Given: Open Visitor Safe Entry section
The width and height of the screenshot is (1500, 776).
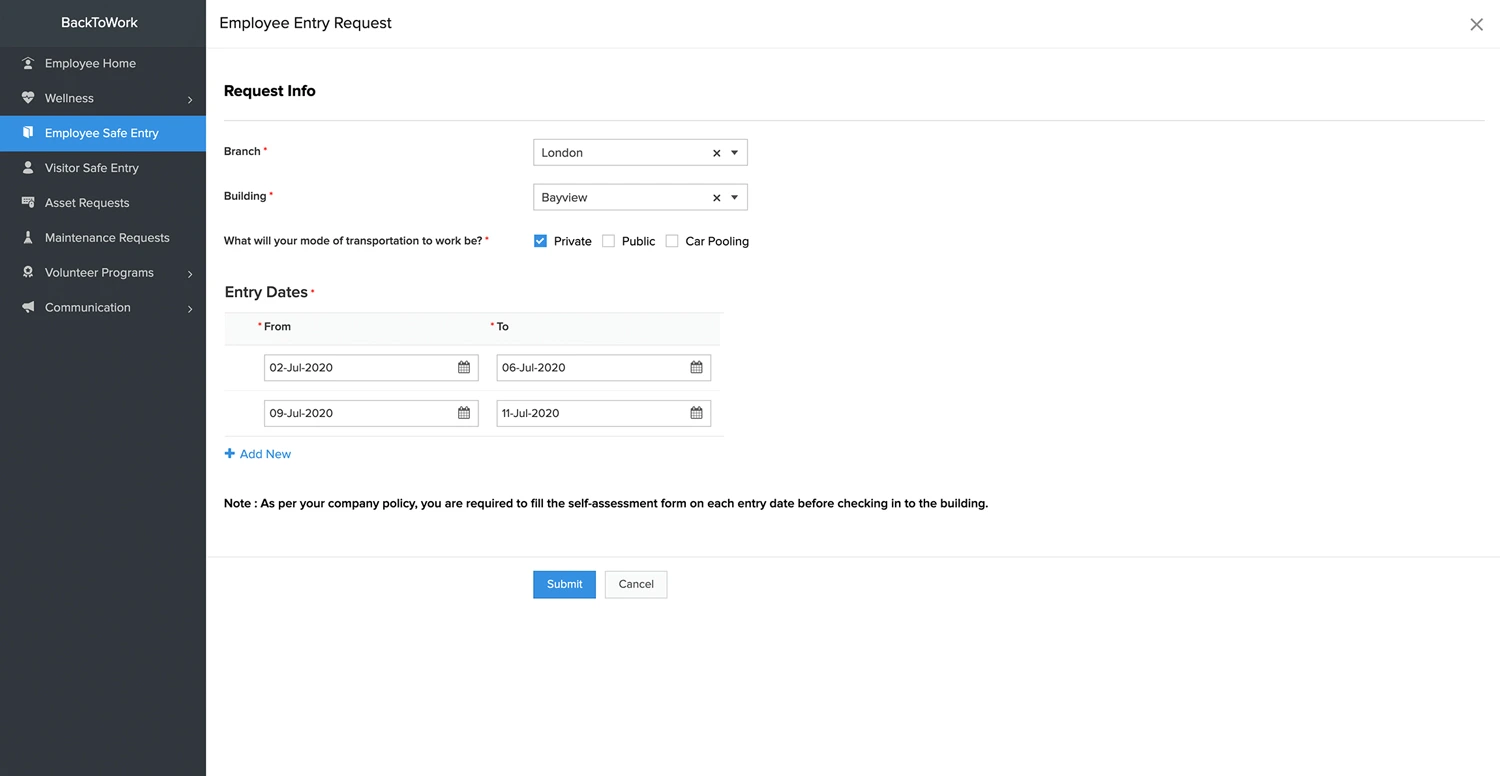Looking at the screenshot, I should (x=91, y=168).
